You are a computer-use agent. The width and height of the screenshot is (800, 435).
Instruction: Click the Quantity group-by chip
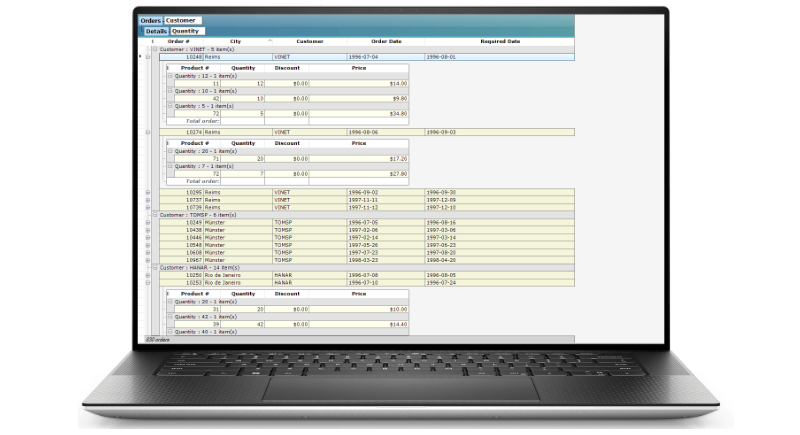pyautogui.click(x=187, y=31)
